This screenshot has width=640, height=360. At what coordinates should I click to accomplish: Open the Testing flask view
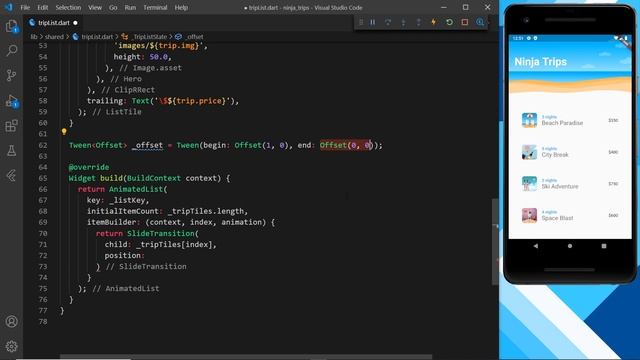pyautogui.click(x=11, y=151)
